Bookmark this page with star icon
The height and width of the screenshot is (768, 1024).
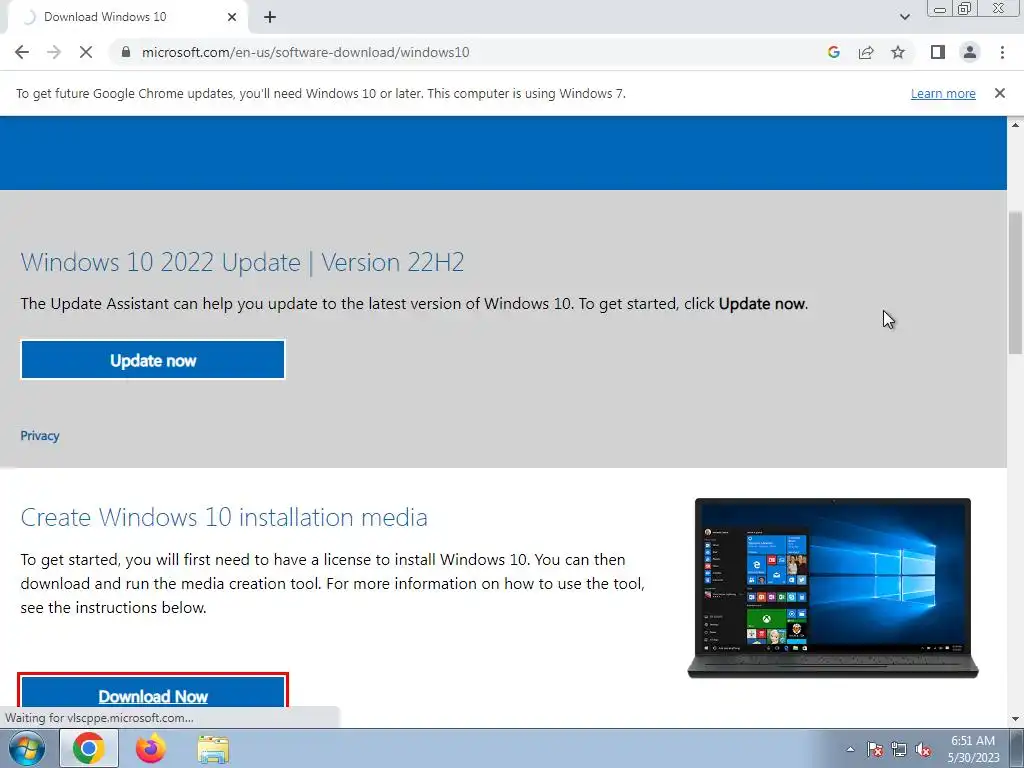coord(898,52)
